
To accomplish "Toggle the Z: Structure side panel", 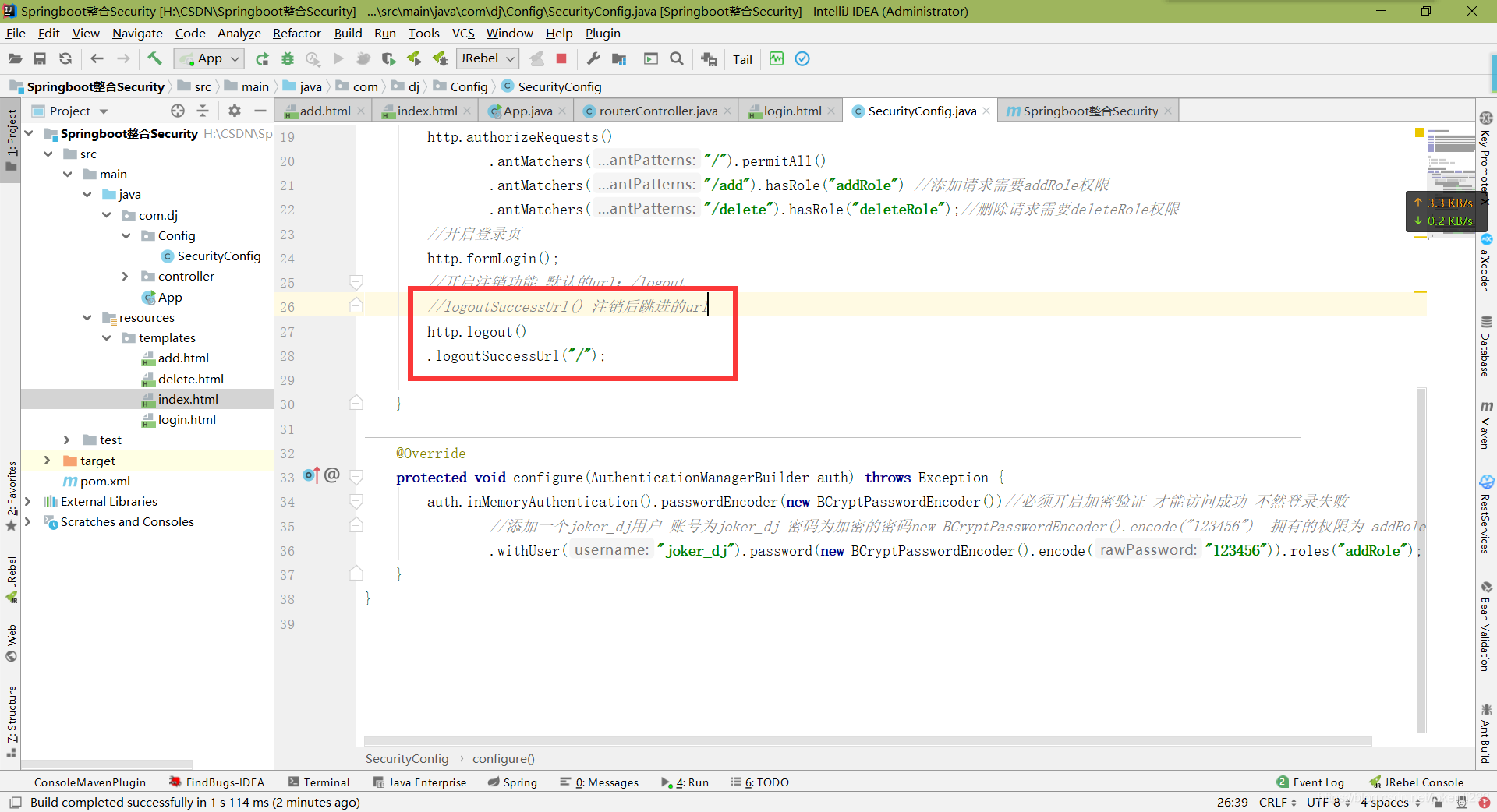I will coord(12,721).
